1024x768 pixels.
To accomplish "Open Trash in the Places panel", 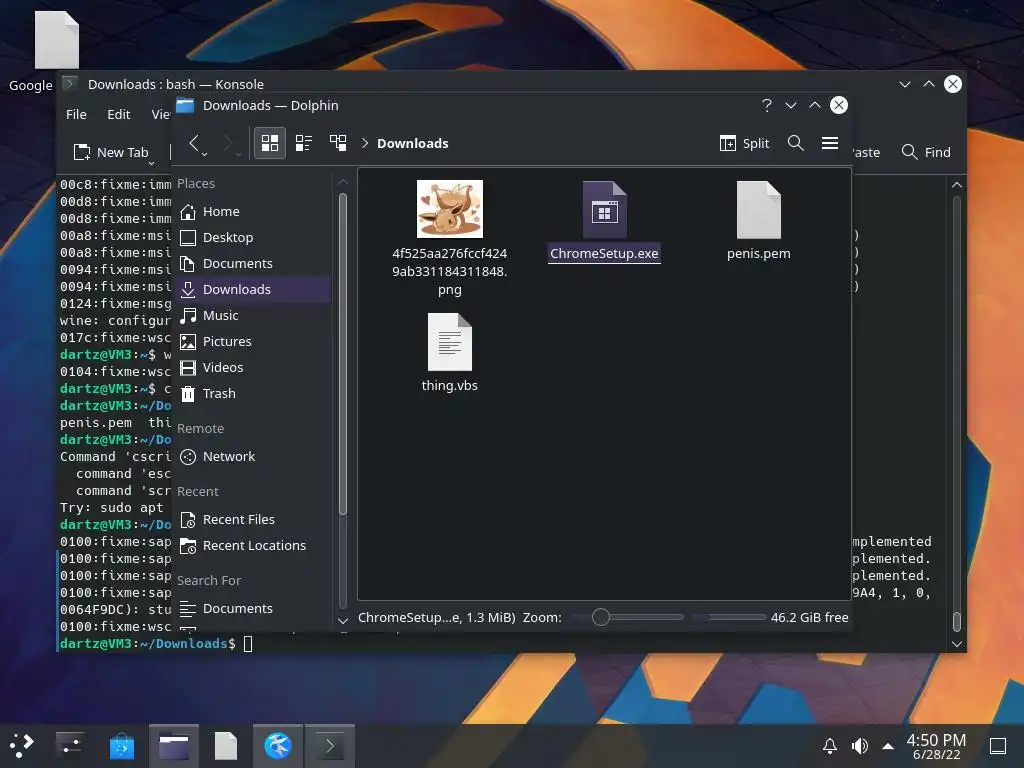I will (x=252, y=394).
